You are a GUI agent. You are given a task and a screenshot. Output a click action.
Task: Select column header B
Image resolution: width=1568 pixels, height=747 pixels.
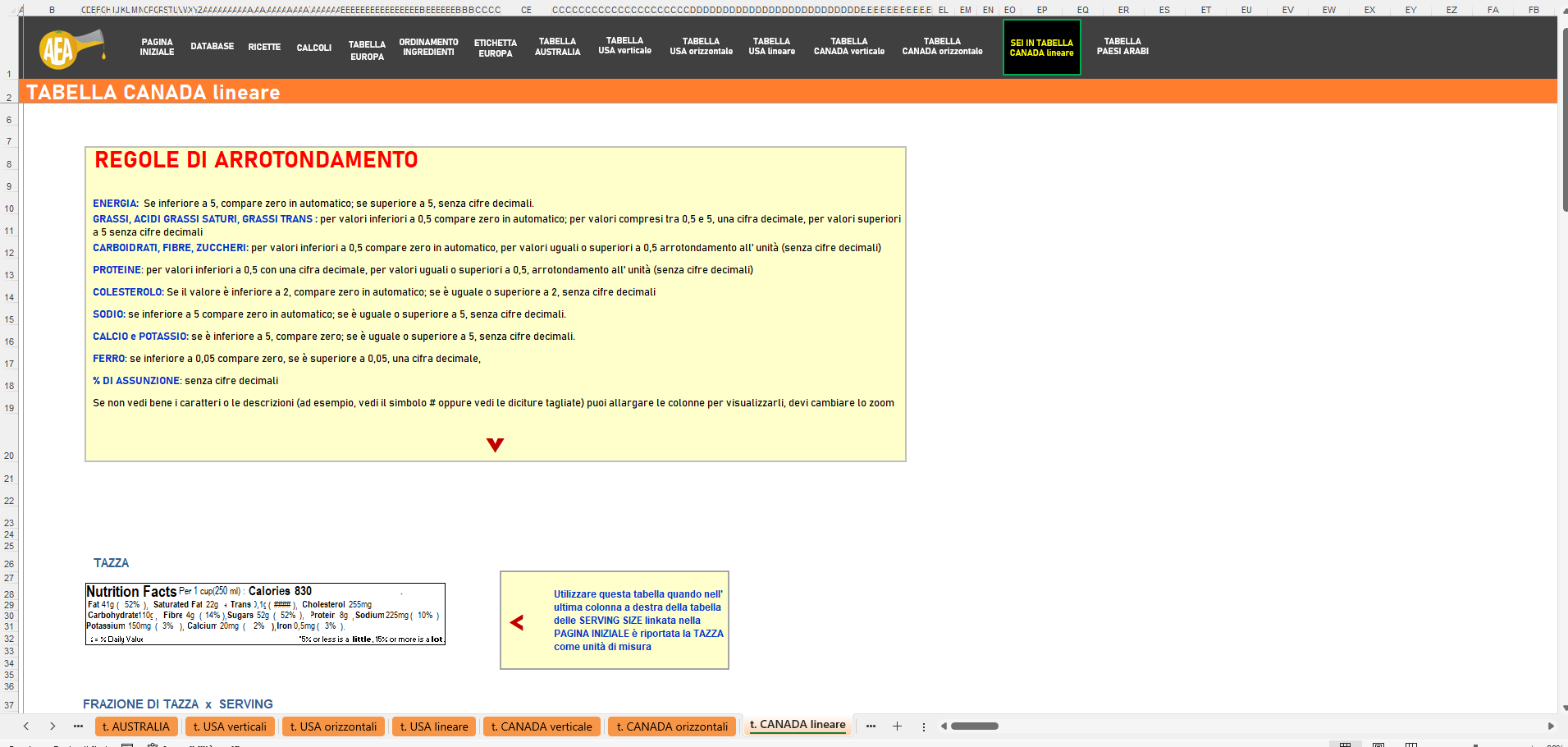point(52,10)
